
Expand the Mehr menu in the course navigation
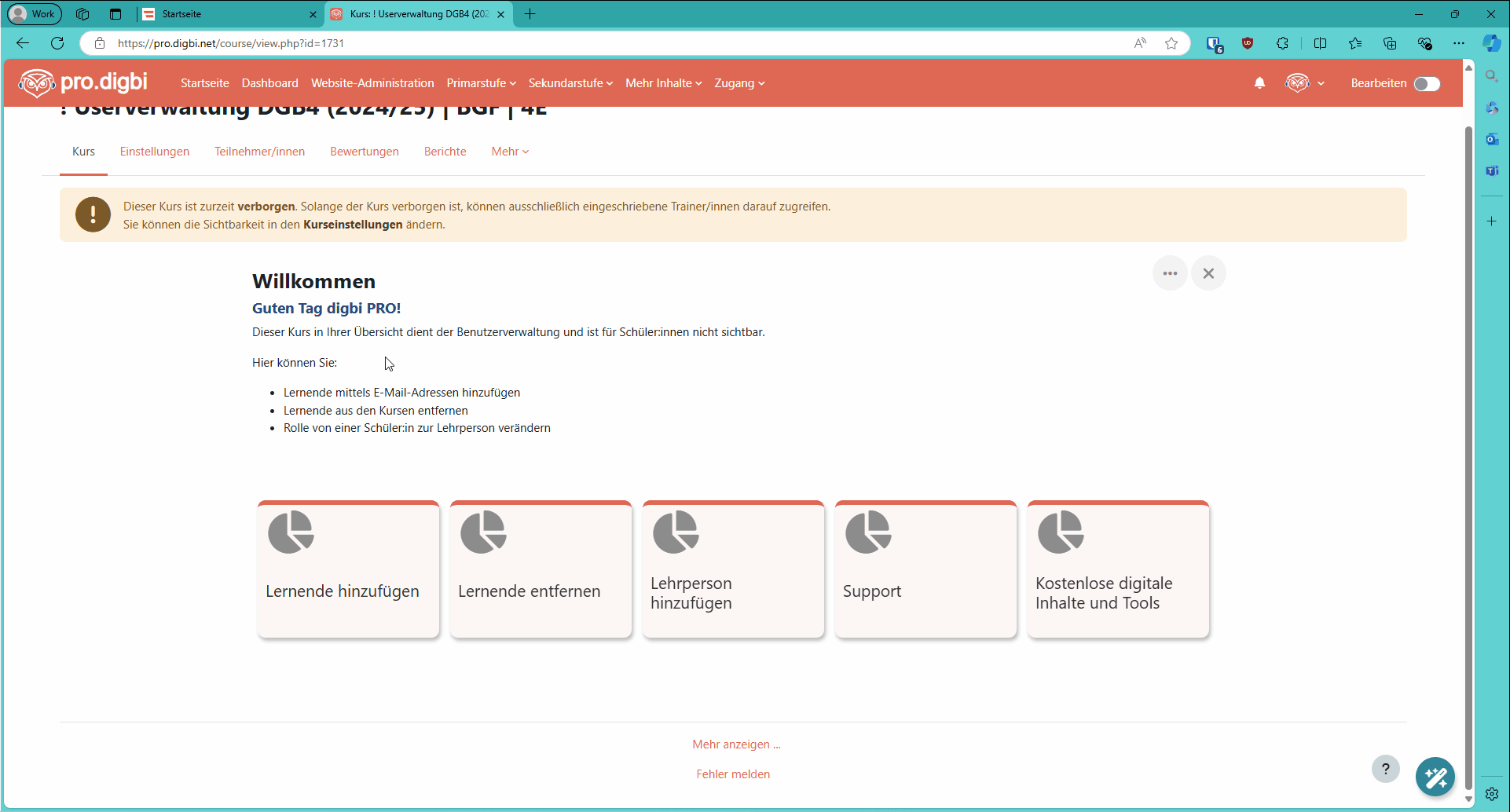(509, 152)
